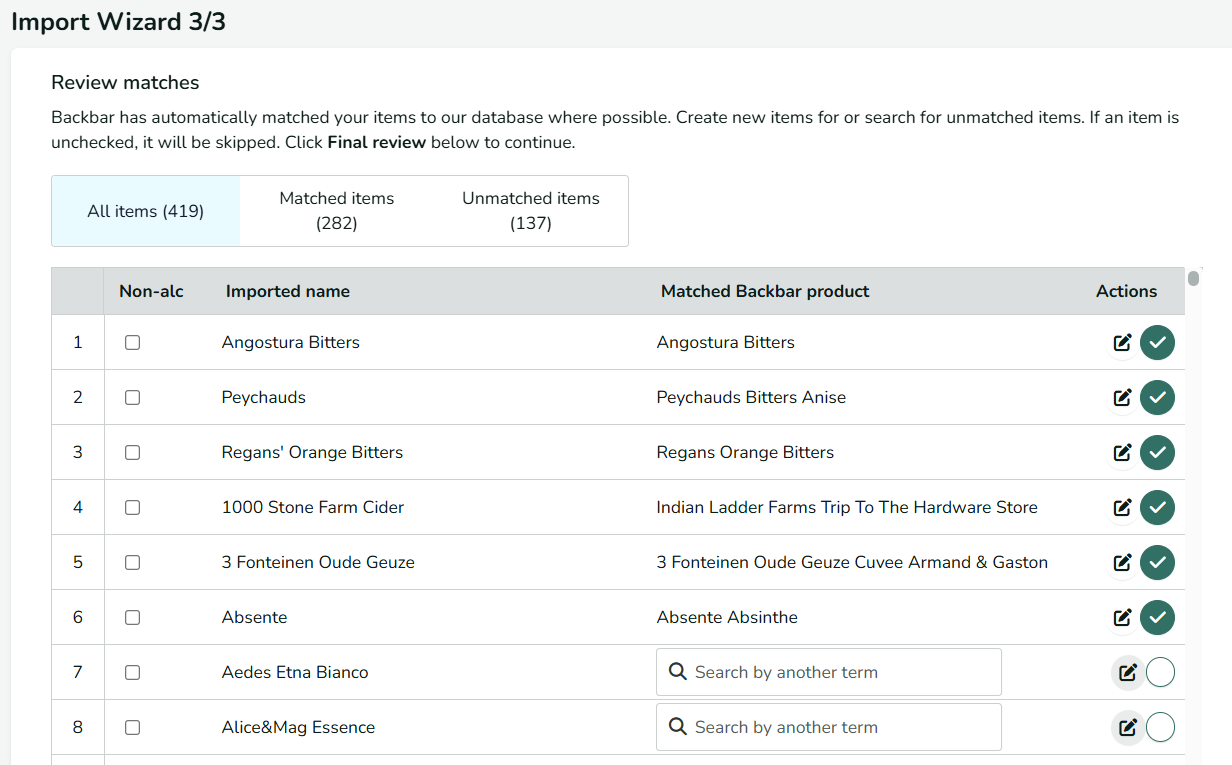1232x765 pixels.
Task: Edit the 3 Fonteinen Oude Geuze match
Action: tap(1122, 563)
